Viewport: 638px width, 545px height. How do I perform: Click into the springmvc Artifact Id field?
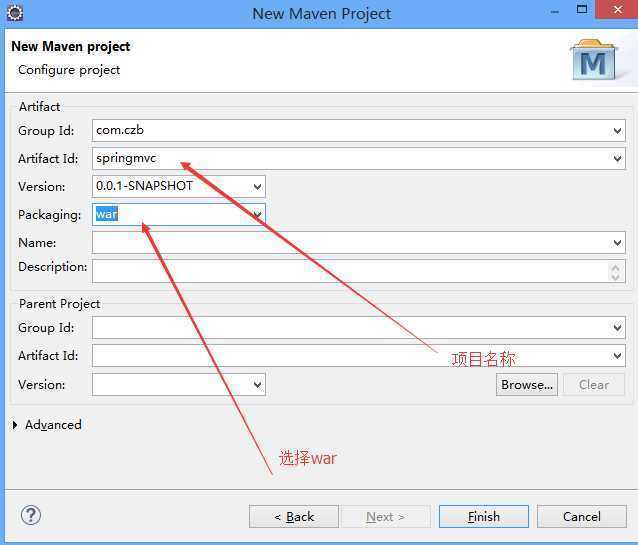click(358, 158)
